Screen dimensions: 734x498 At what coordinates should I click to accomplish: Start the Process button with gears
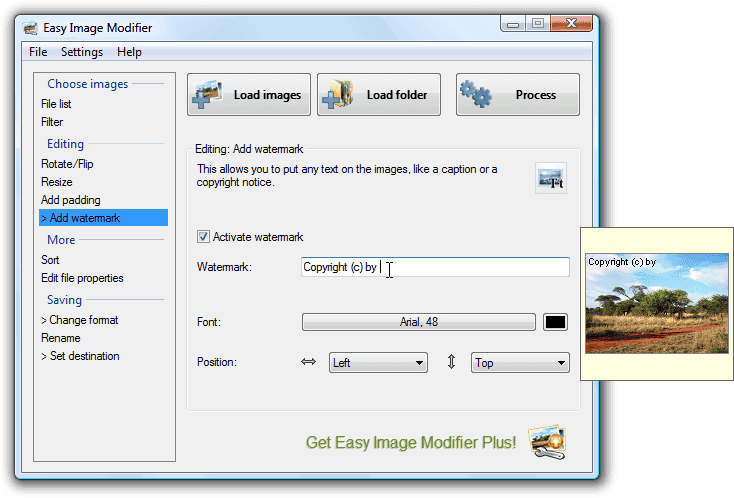518,95
